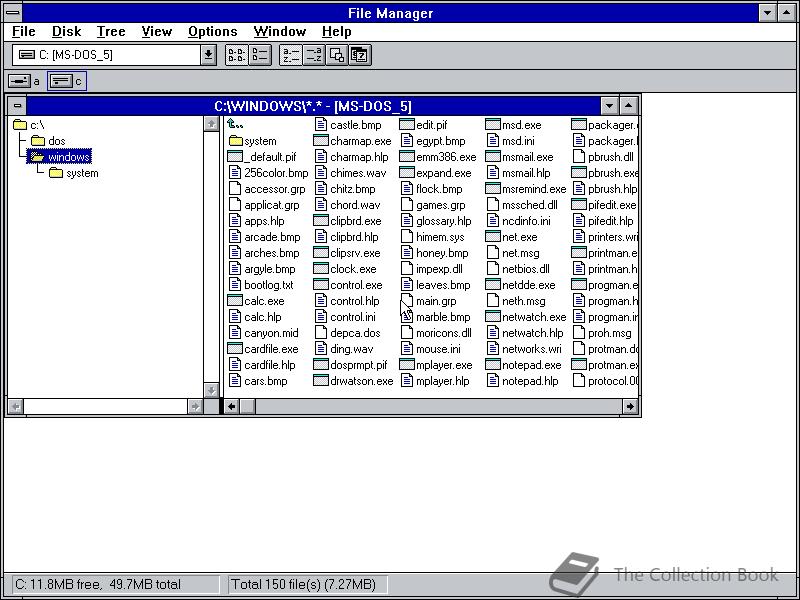Click tree pane scrollbar up arrow

[x=211, y=123]
